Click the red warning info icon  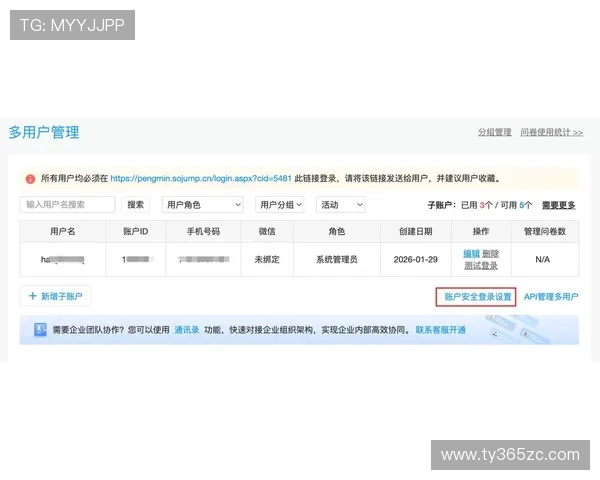point(30,179)
